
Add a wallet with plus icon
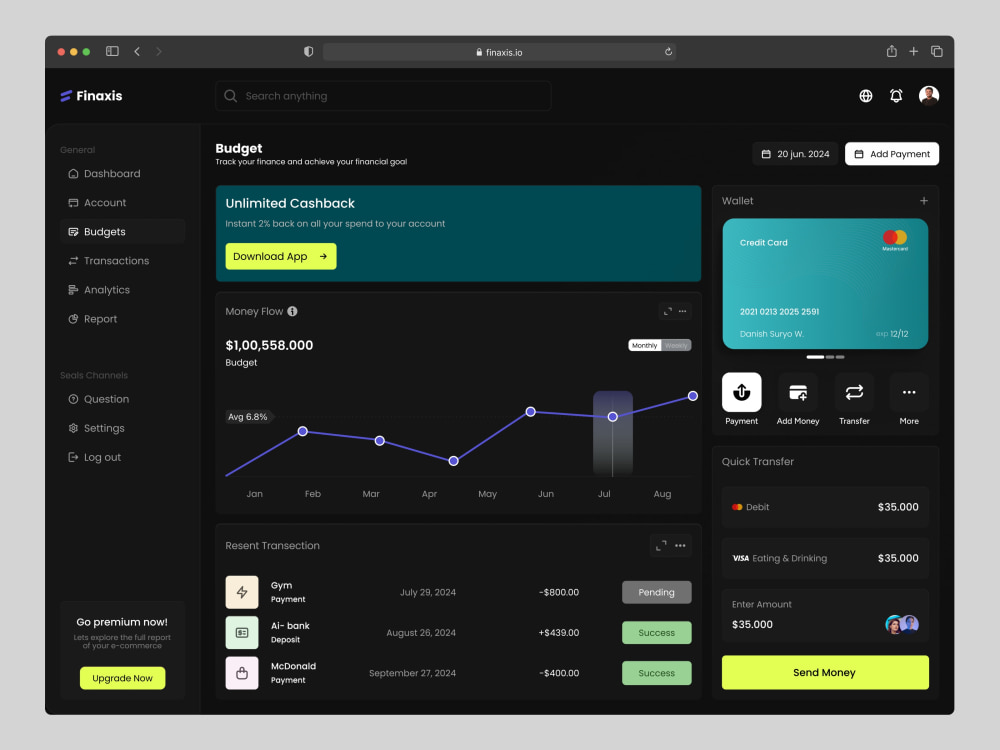[923, 201]
